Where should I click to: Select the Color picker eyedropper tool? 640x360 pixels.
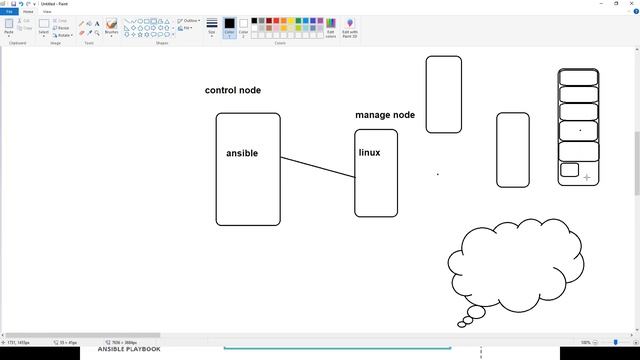tap(90, 33)
